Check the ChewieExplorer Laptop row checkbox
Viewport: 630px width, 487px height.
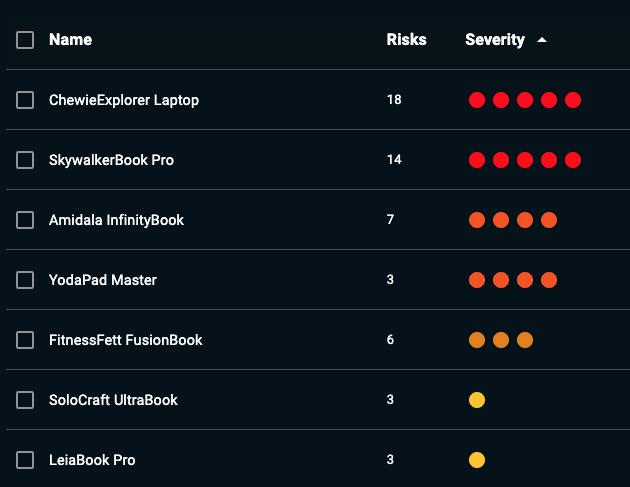pyautogui.click(x=25, y=100)
